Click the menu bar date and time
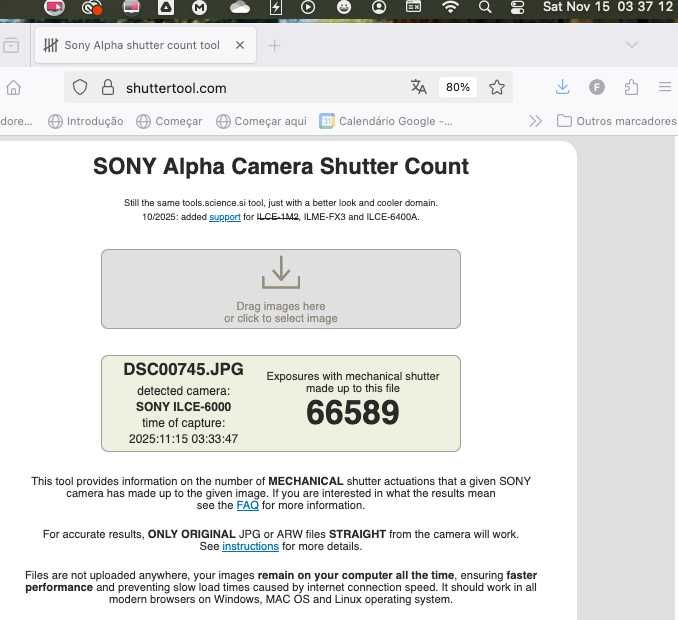Image resolution: width=678 pixels, height=620 pixels. 608,7
